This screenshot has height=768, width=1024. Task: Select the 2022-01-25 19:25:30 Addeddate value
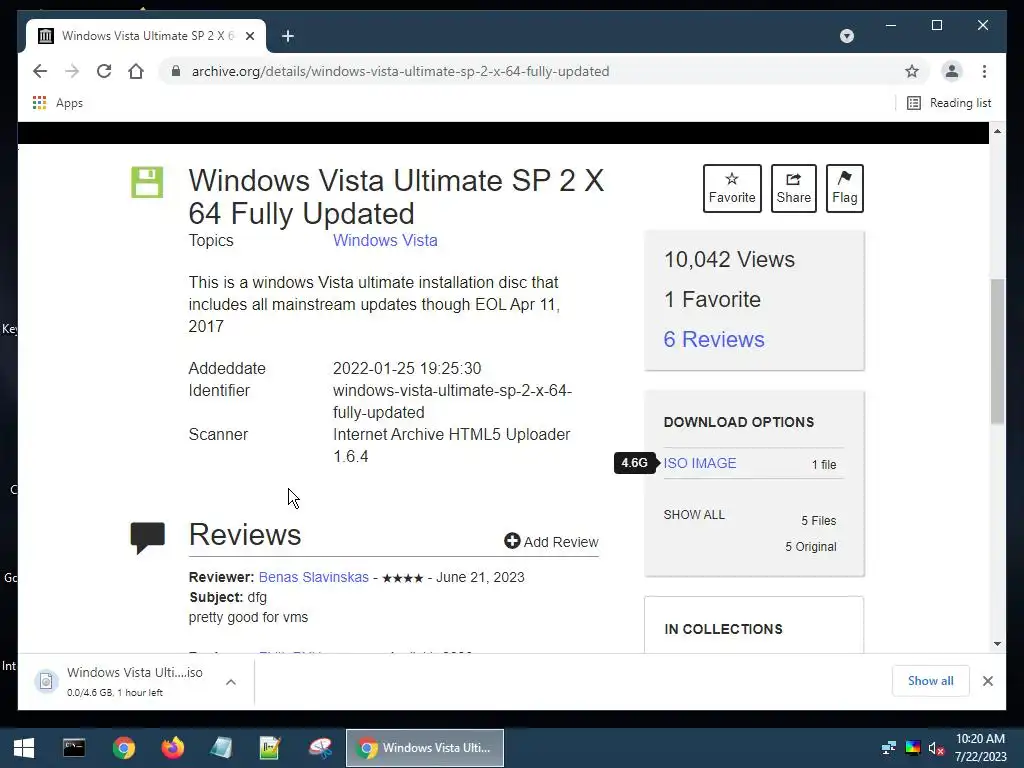click(x=407, y=368)
